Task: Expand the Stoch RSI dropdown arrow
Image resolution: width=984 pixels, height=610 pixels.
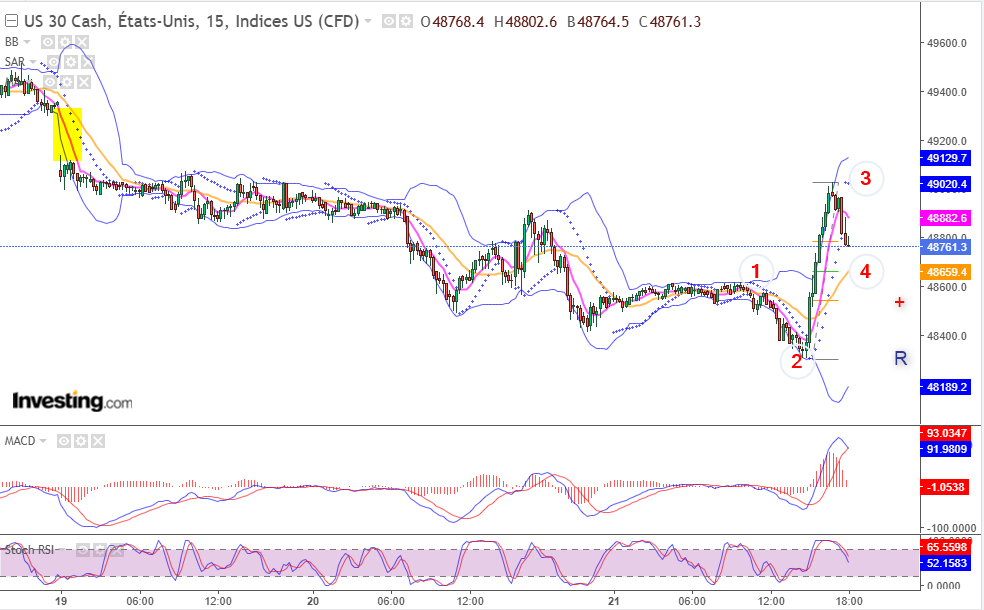Action: (62, 550)
